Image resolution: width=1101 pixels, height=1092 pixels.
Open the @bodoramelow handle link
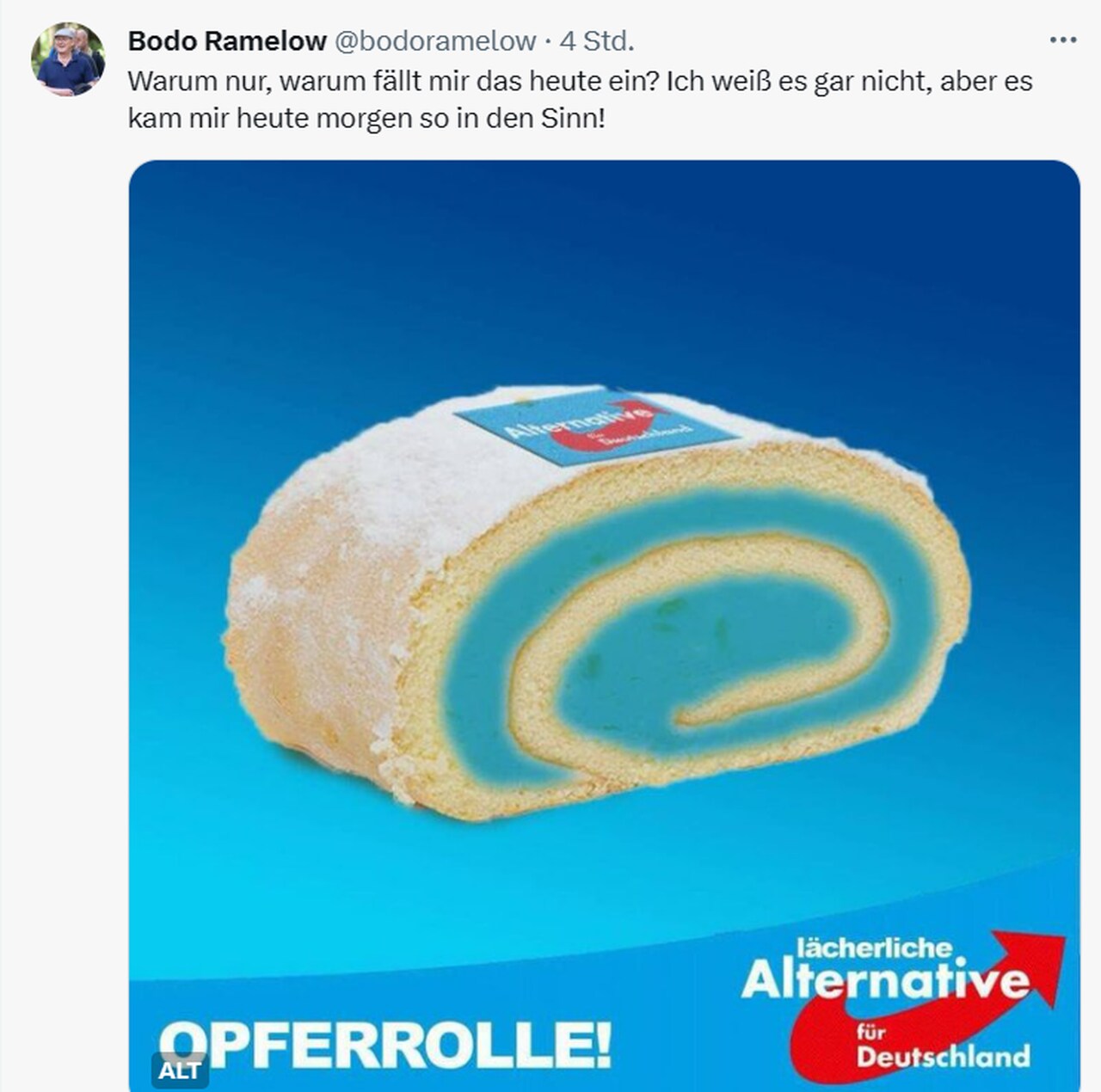[434, 40]
